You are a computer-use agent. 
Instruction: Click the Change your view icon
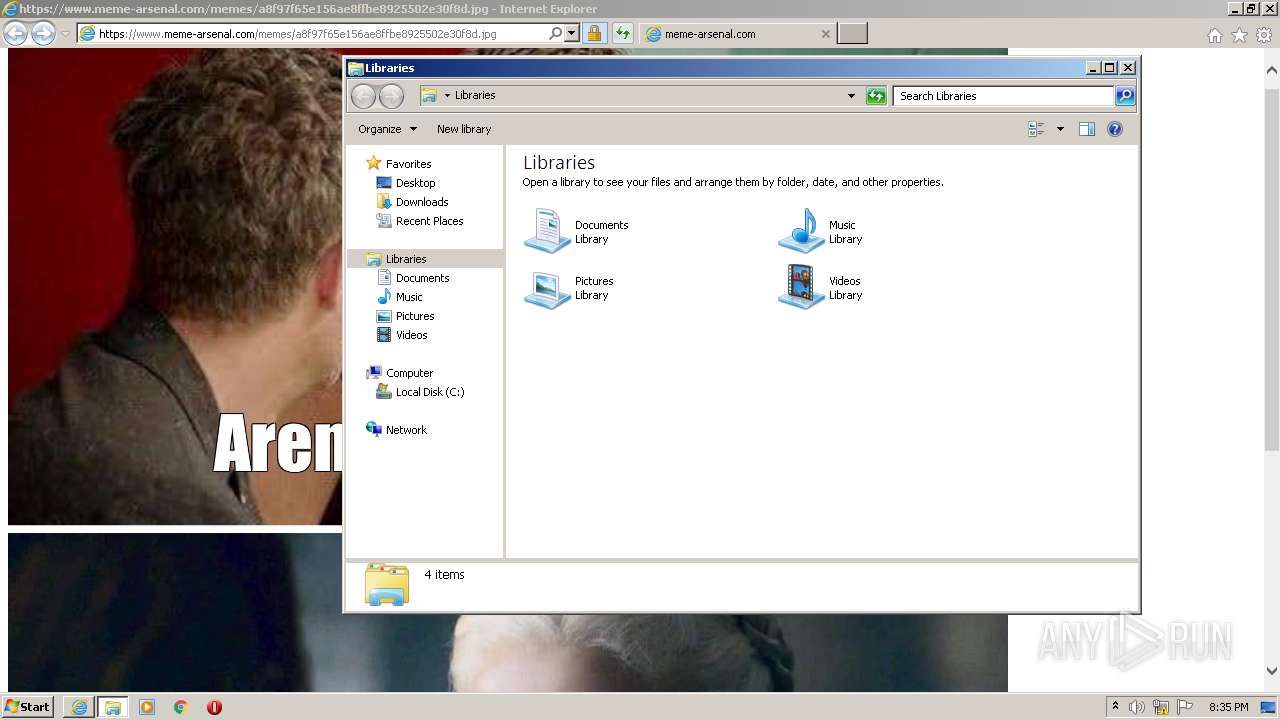[x=1036, y=129]
